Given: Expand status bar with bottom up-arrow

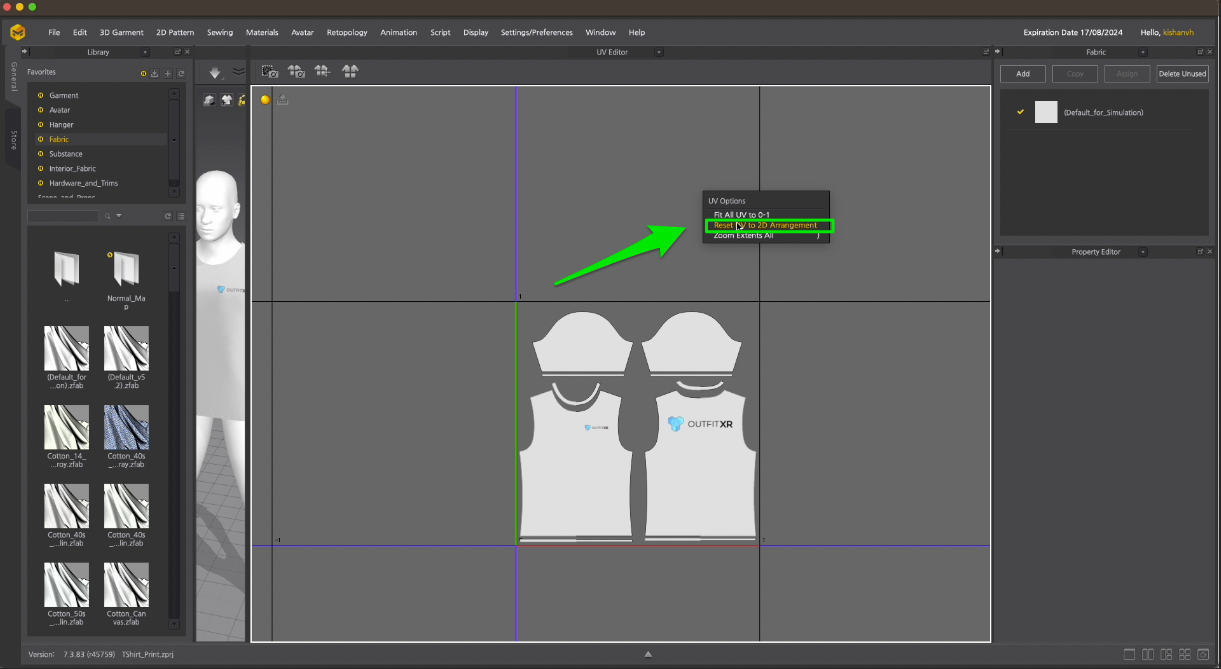Looking at the screenshot, I should pos(648,655).
